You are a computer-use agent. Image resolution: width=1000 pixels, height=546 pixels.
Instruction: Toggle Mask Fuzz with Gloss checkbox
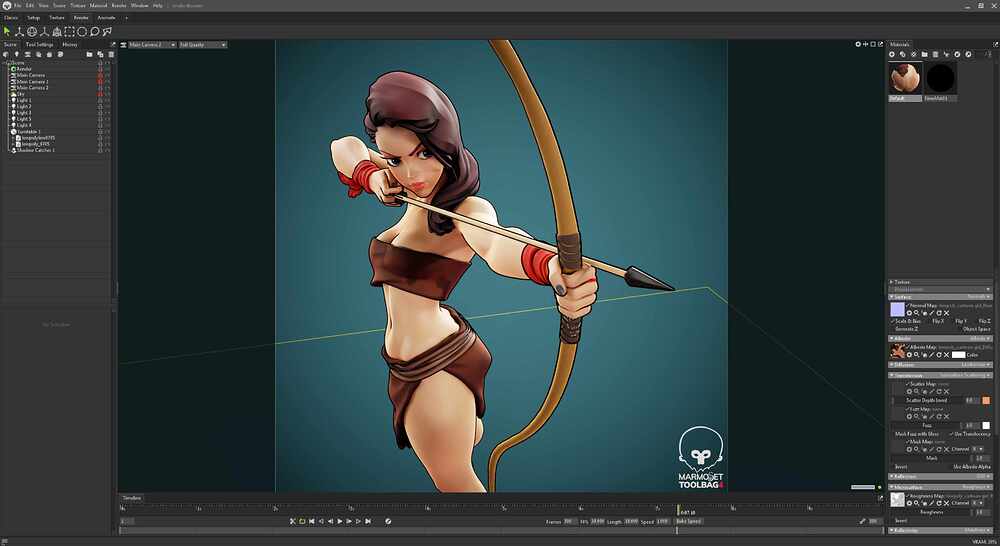click(916, 434)
